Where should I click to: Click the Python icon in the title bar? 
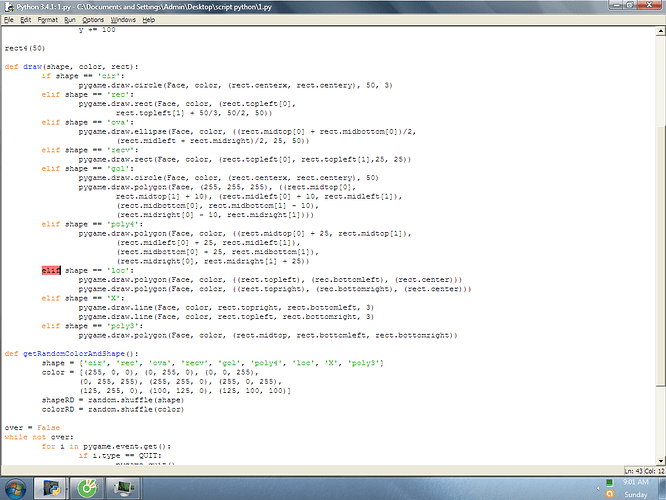point(7,6)
